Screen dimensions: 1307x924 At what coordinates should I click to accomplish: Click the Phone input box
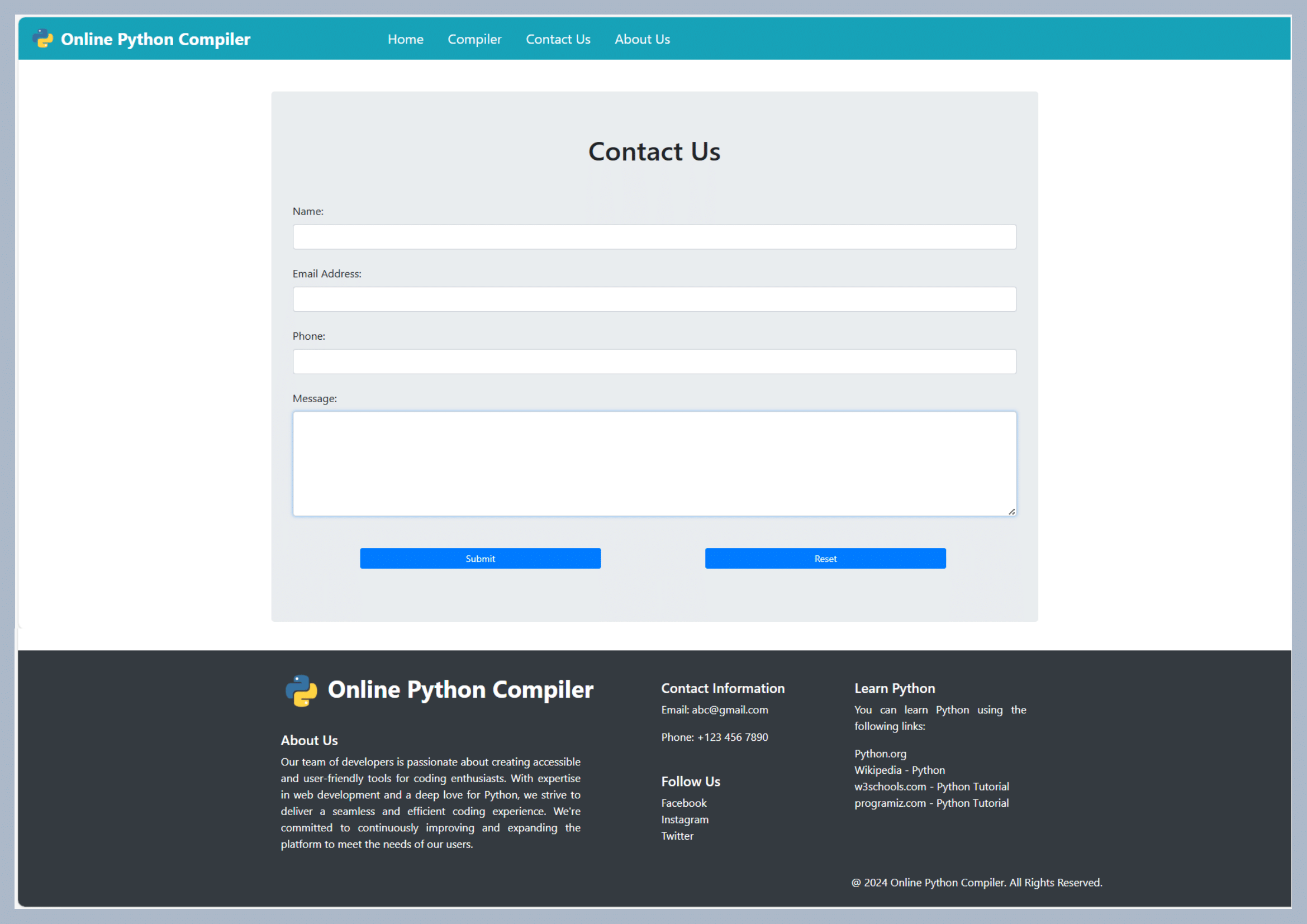pyautogui.click(x=654, y=362)
